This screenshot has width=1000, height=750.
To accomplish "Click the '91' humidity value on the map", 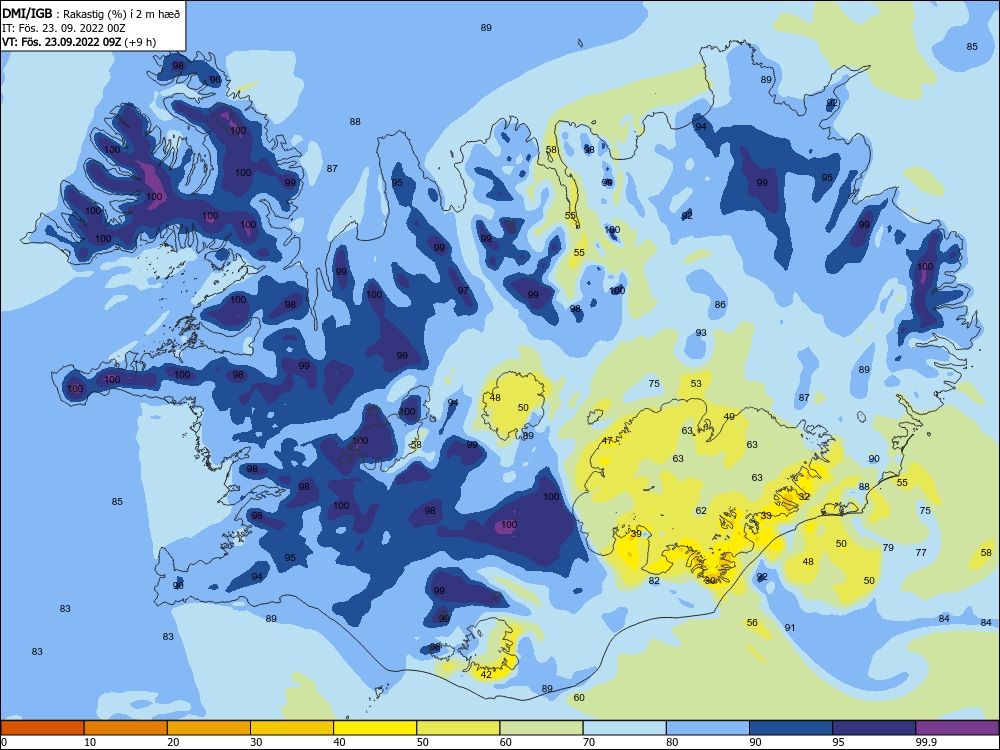I will point(790,628).
